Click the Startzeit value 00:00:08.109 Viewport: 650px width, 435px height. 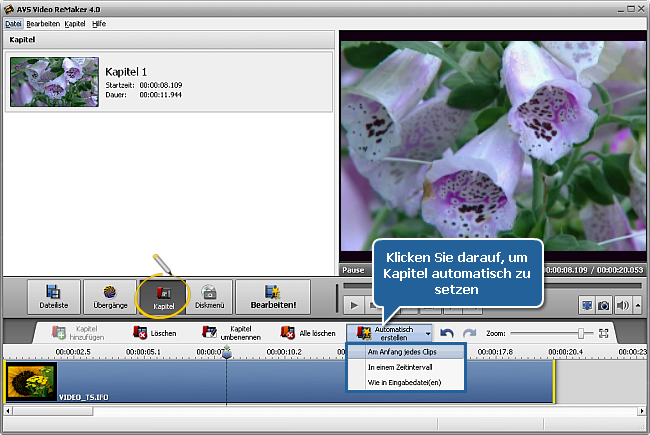tap(161, 85)
